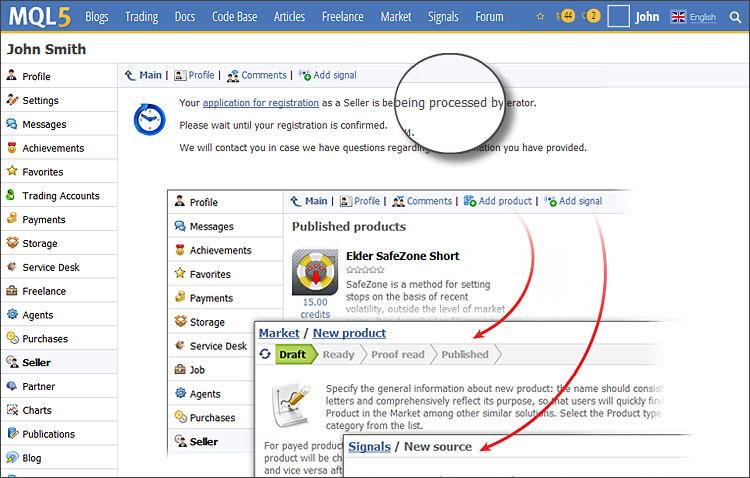Open Elder SafeZone Short product title

point(402,256)
